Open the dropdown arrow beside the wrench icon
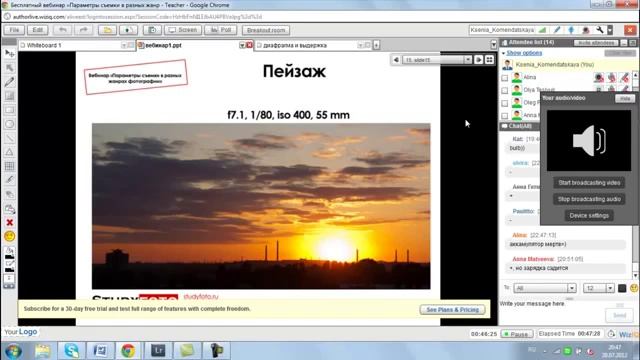The width and height of the screenshot is (640, 360). (x=610, y=30)
